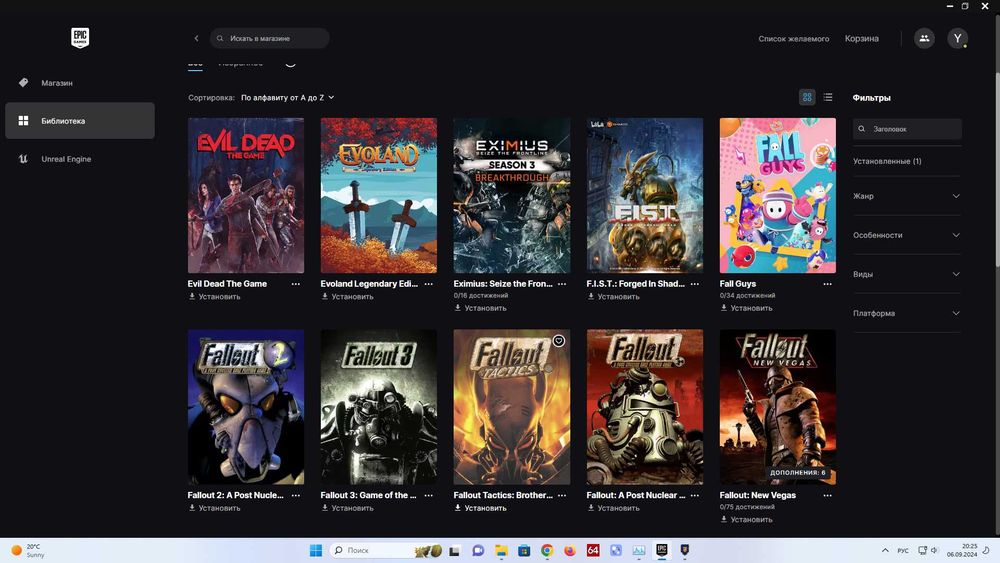Open the Eximius Season 3 cover art
1000x563 pixels.
(x=511, y=195)
